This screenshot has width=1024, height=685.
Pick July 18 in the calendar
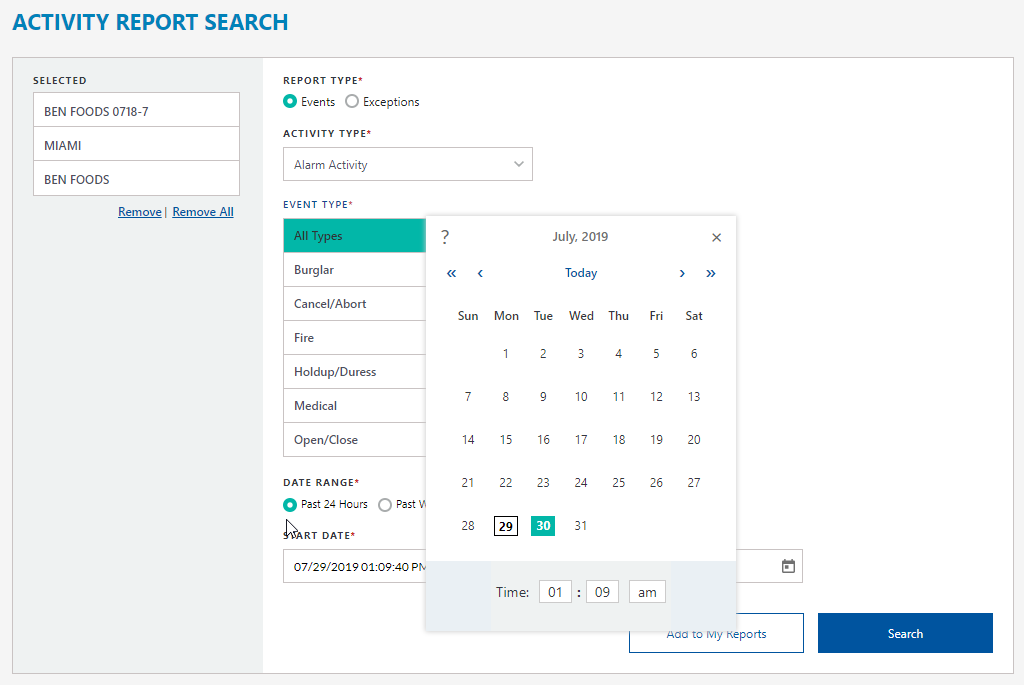[x=618, y=439]
